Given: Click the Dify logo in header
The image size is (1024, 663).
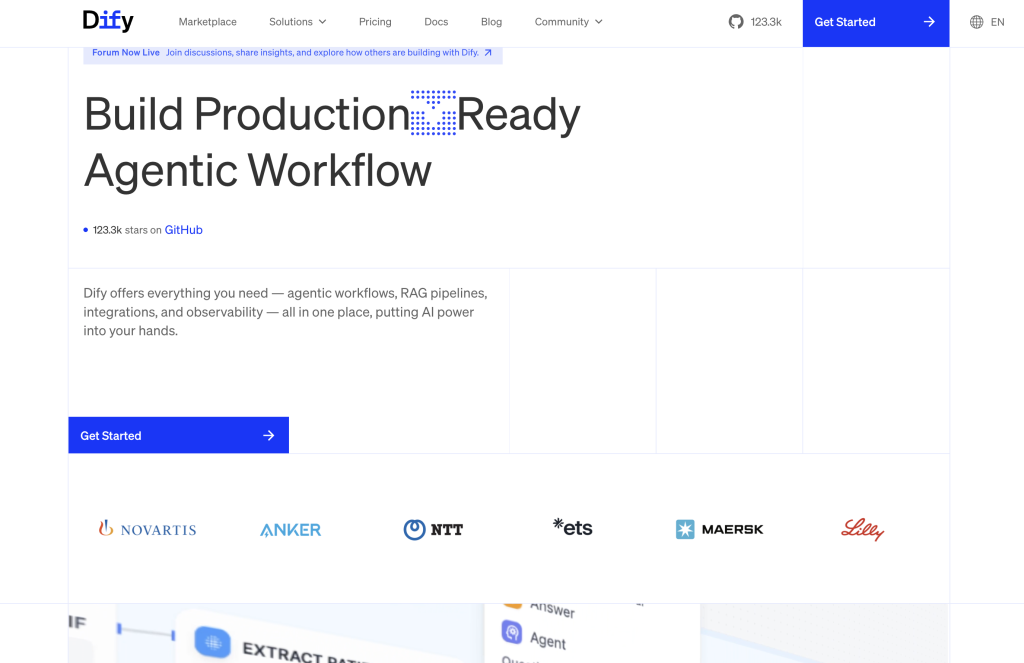Looking at the screenshot, I should pyautogui.click(x=108, y=21).
